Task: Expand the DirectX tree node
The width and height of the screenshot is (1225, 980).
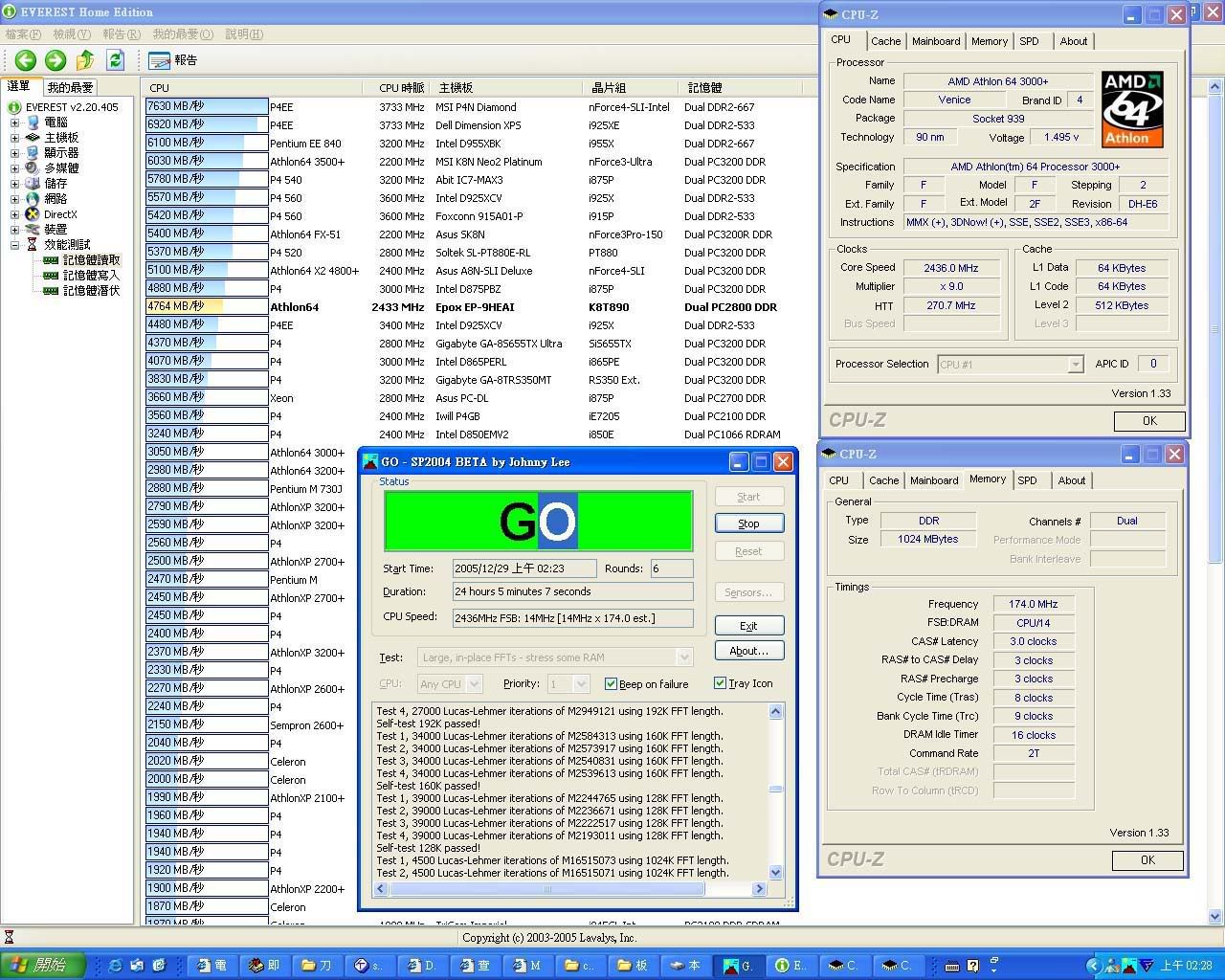Action: coord(14,214)
